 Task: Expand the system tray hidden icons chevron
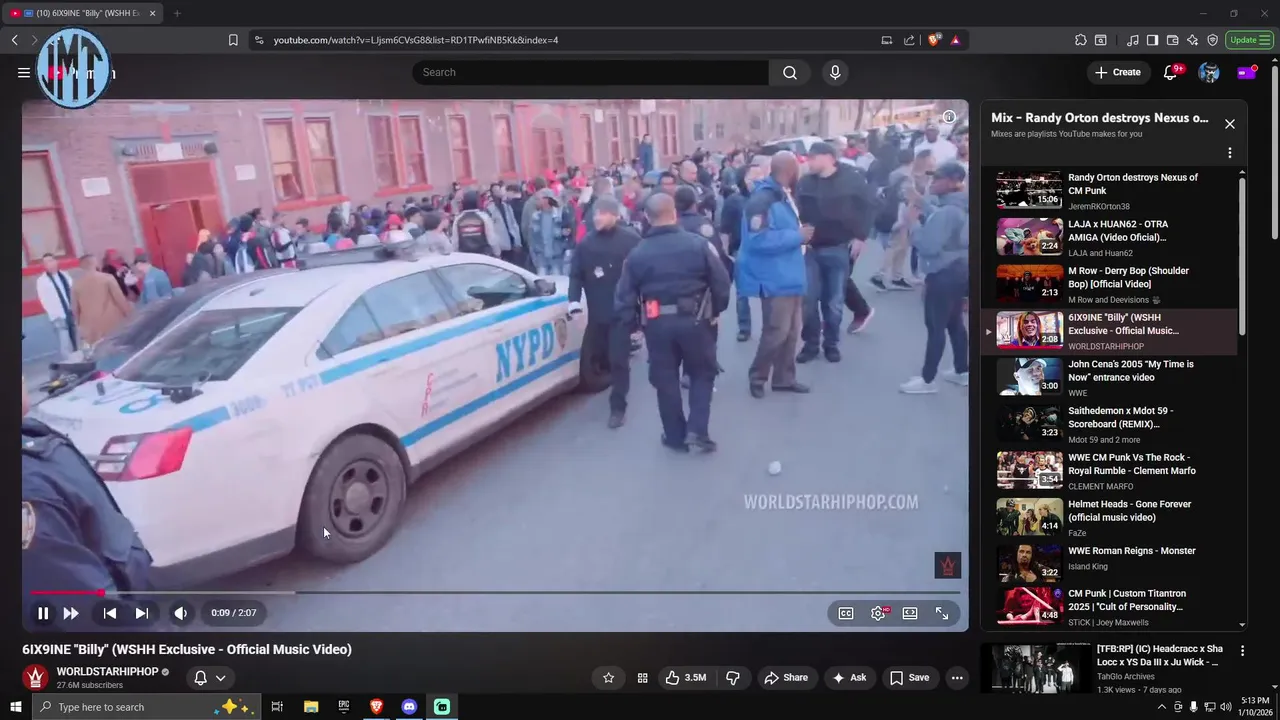pos(1161,706)
